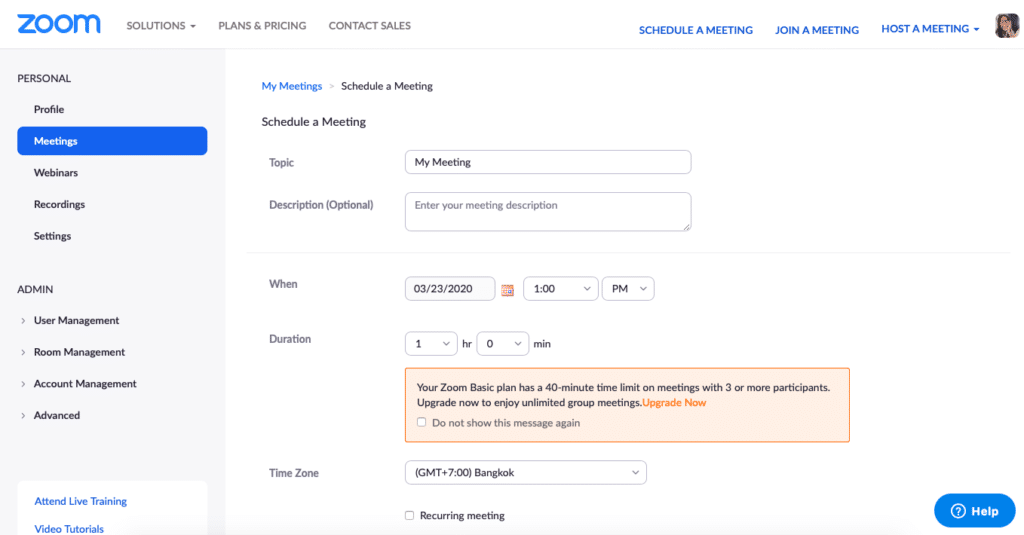Open the Time Zone dropdown
Screen dimensions: 1024x535
[525, 472]
